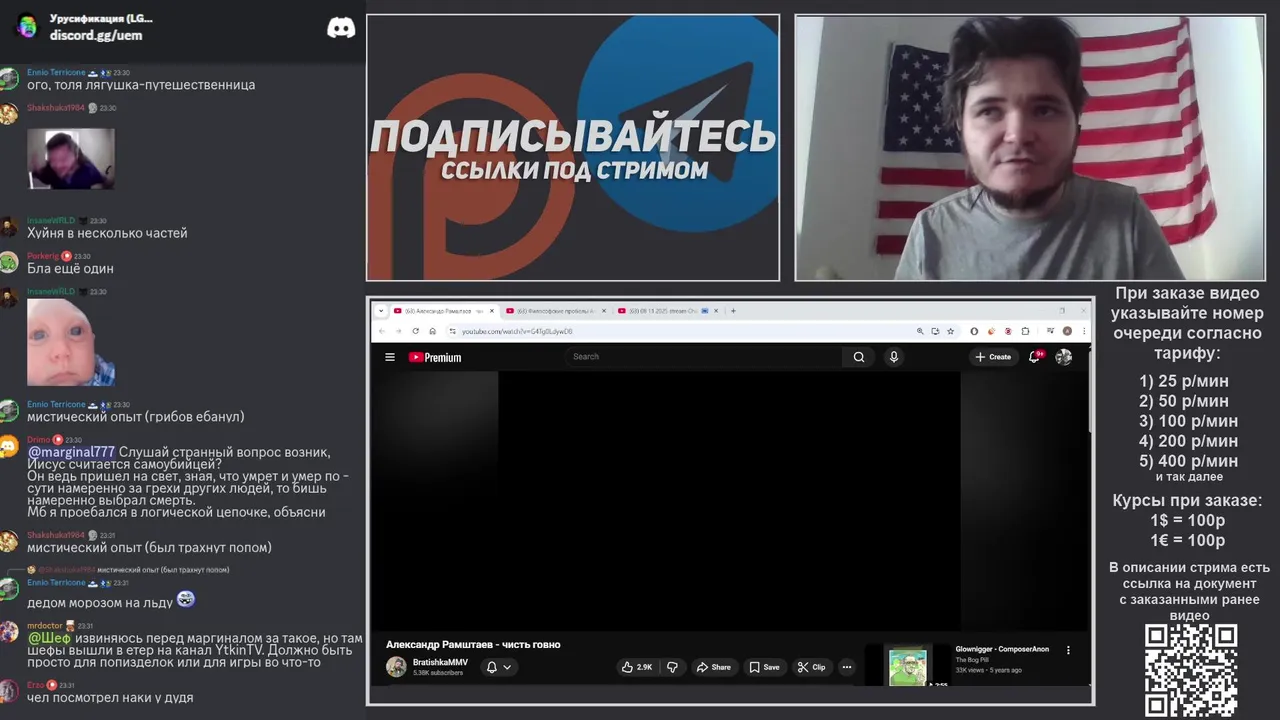Click the video title Александр Рамштаев
The height and width of the screenshot is (720, 1280).
pyautogui.click(x=473, y=644)
